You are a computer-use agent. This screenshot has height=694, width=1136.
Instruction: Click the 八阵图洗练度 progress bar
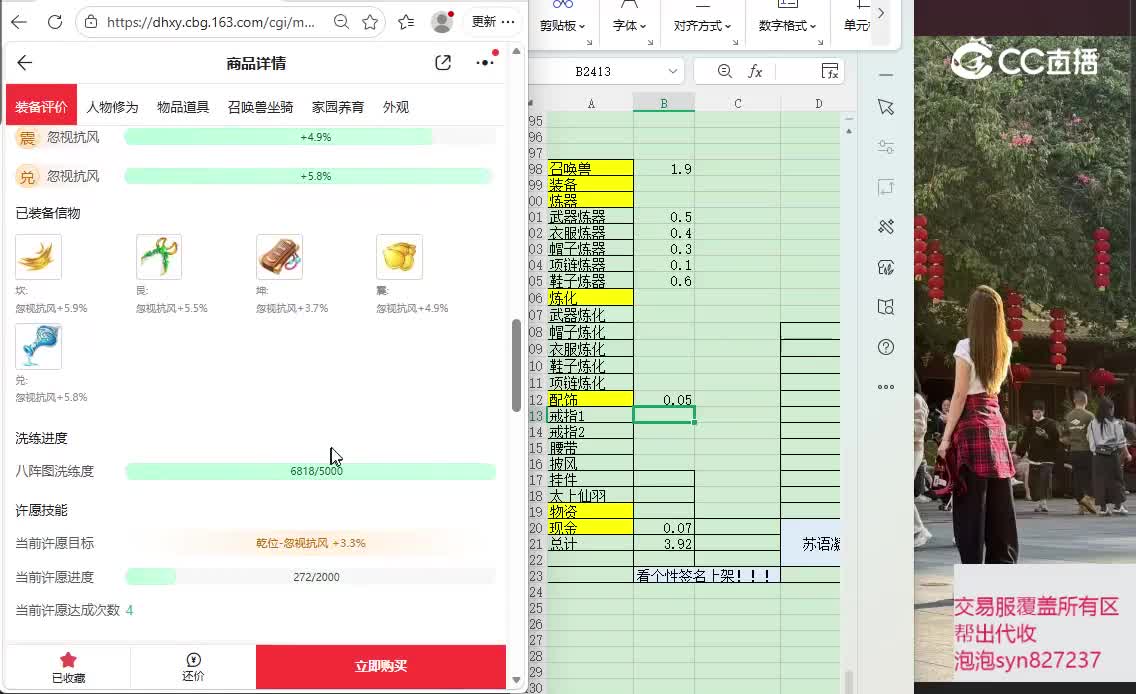(310, 471)
